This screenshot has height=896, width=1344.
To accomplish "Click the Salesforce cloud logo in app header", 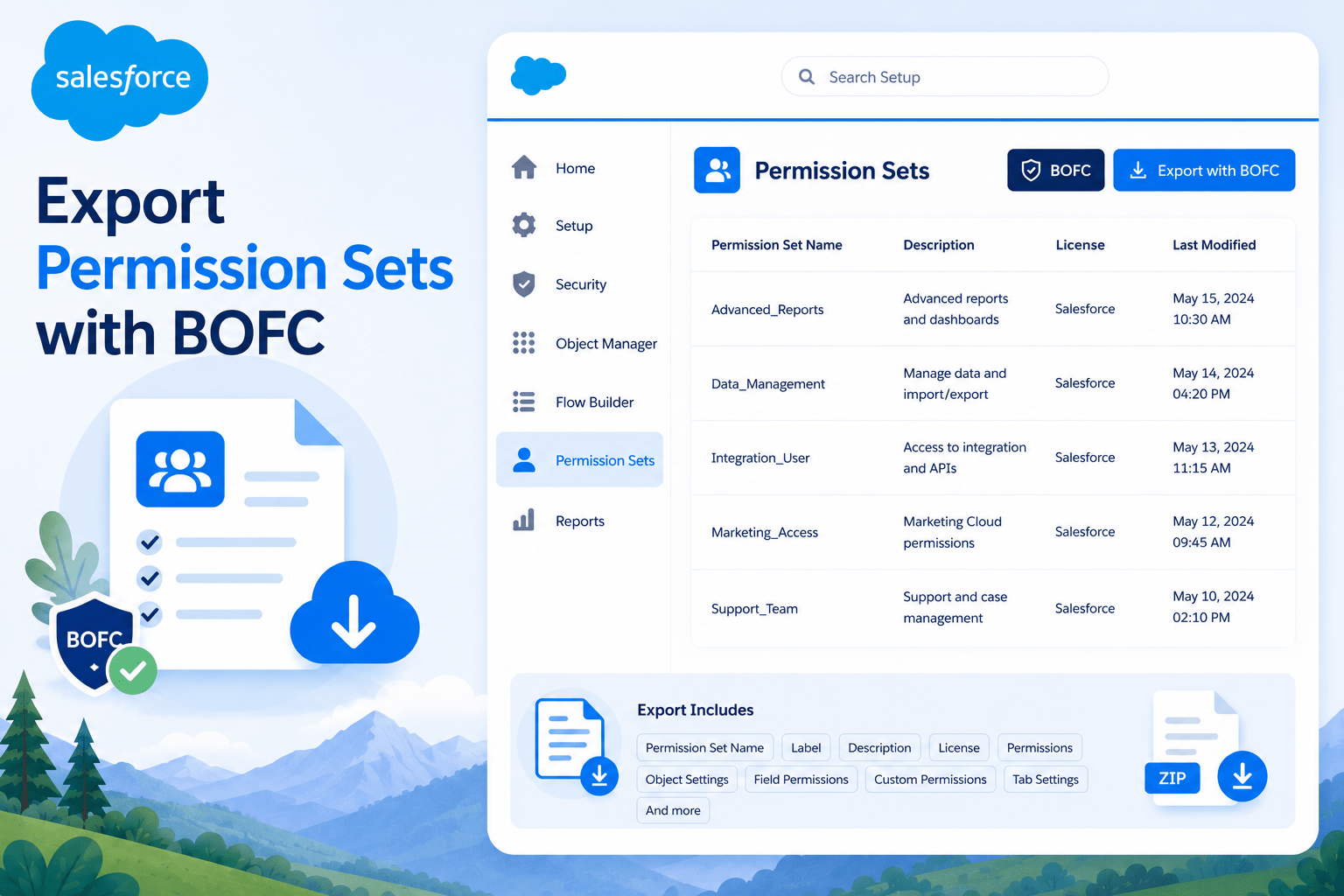I will pos(538,75).
